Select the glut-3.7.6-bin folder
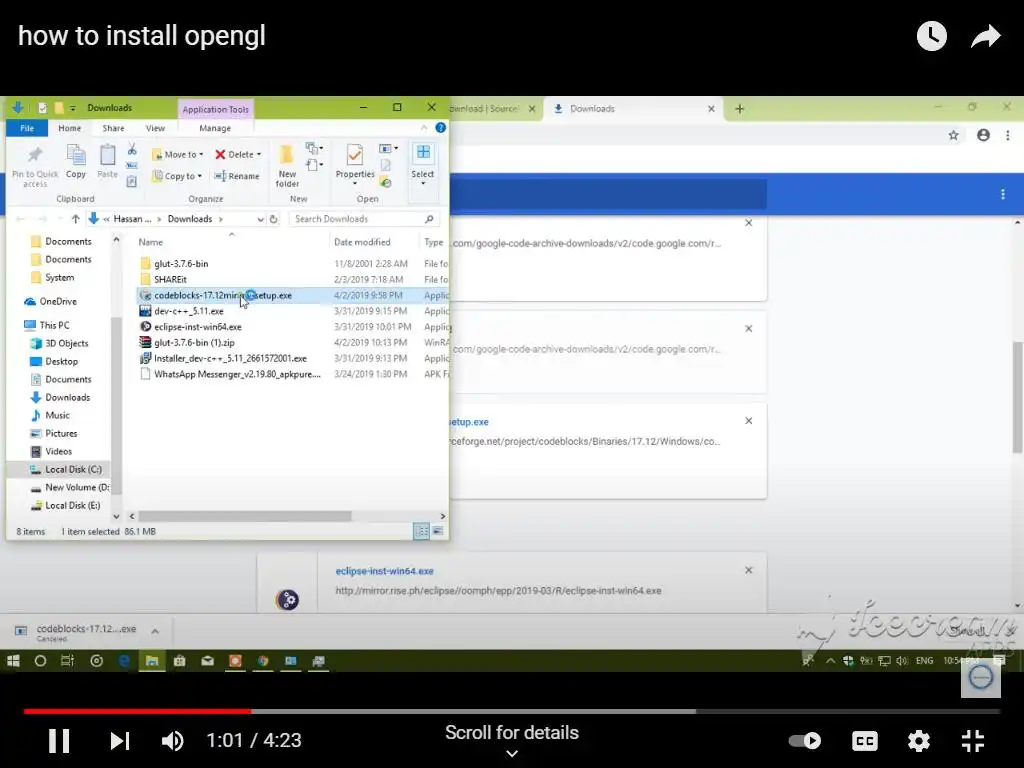The height and width of the screenshot is (768, 1024). (182, 264)
